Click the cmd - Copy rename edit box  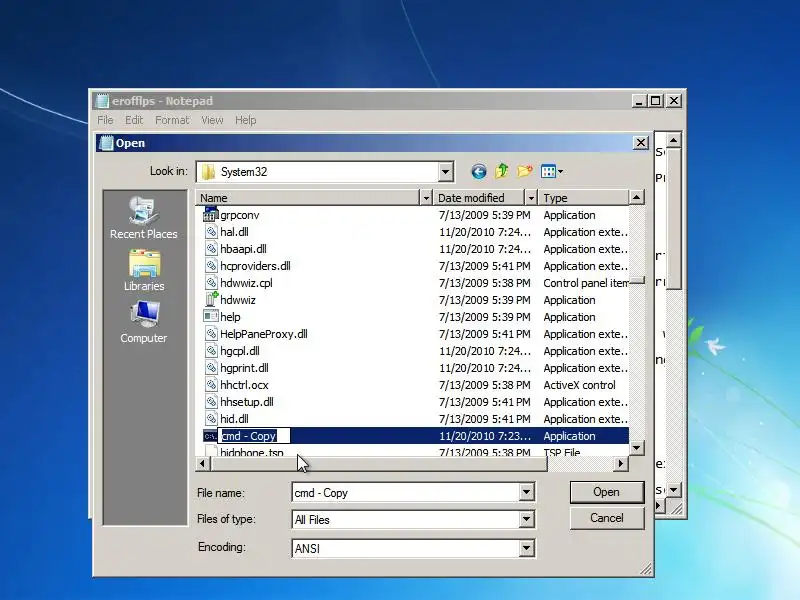(x=254, y=436)
